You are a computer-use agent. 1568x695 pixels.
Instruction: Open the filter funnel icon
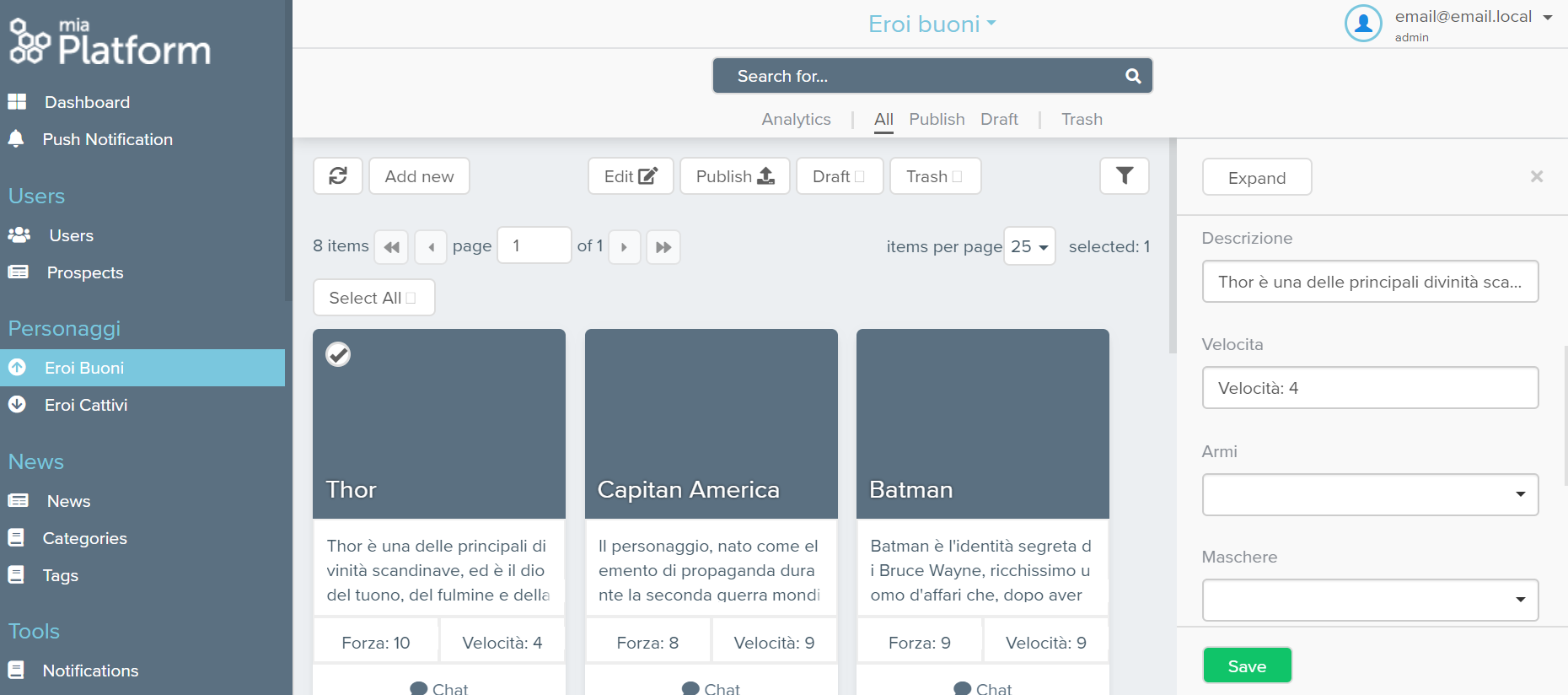(1124, 176)
